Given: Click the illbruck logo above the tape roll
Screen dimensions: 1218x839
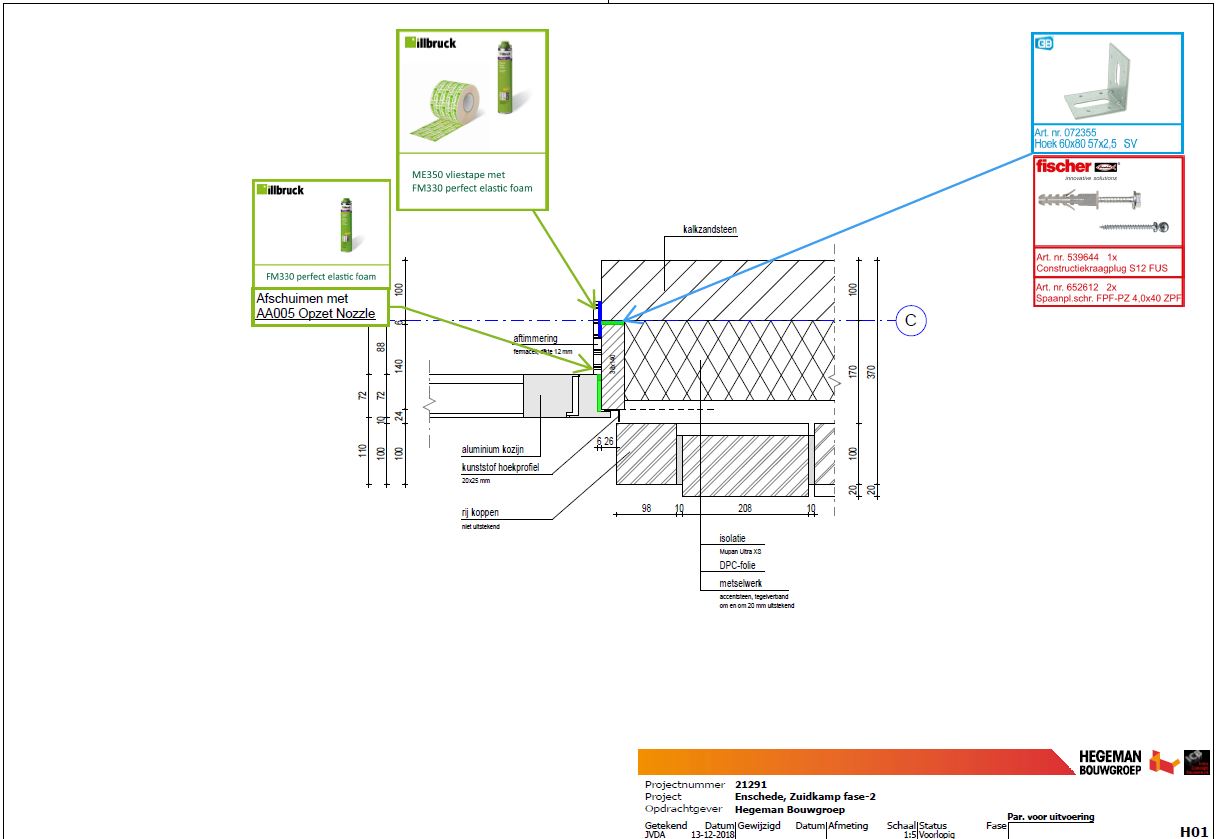Looking at the screenshot, I should coord(430,43).
